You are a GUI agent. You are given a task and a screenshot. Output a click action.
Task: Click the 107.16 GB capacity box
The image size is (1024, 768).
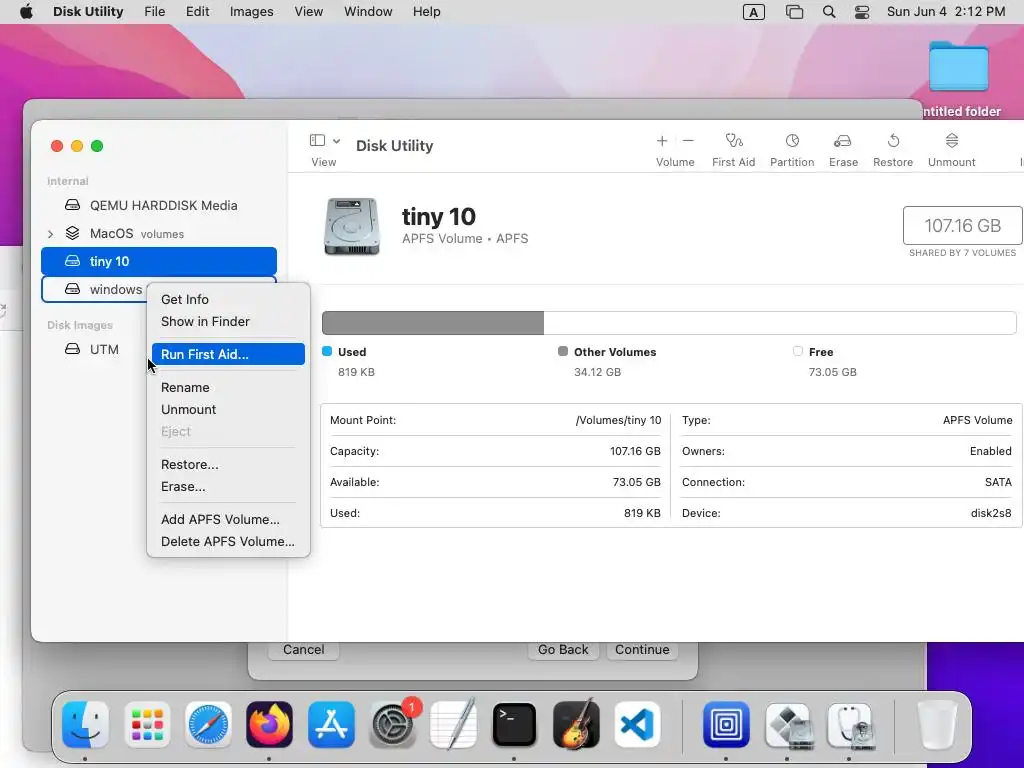click(963, 225)
